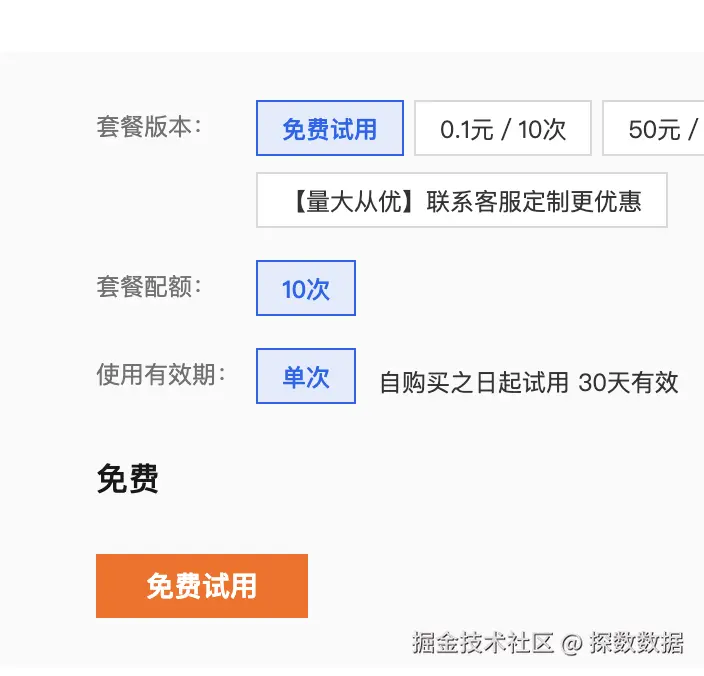704x676 pixels.
Task: Select the 免费试用 package version option
Action: [x=329, y=128]
